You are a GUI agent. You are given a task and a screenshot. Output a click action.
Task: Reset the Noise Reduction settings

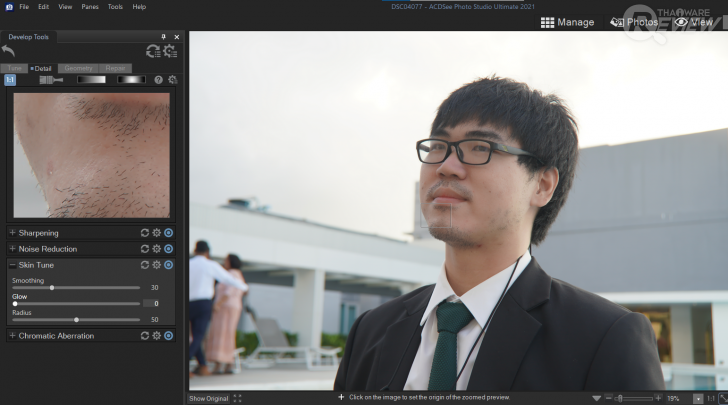pos(145,249)
